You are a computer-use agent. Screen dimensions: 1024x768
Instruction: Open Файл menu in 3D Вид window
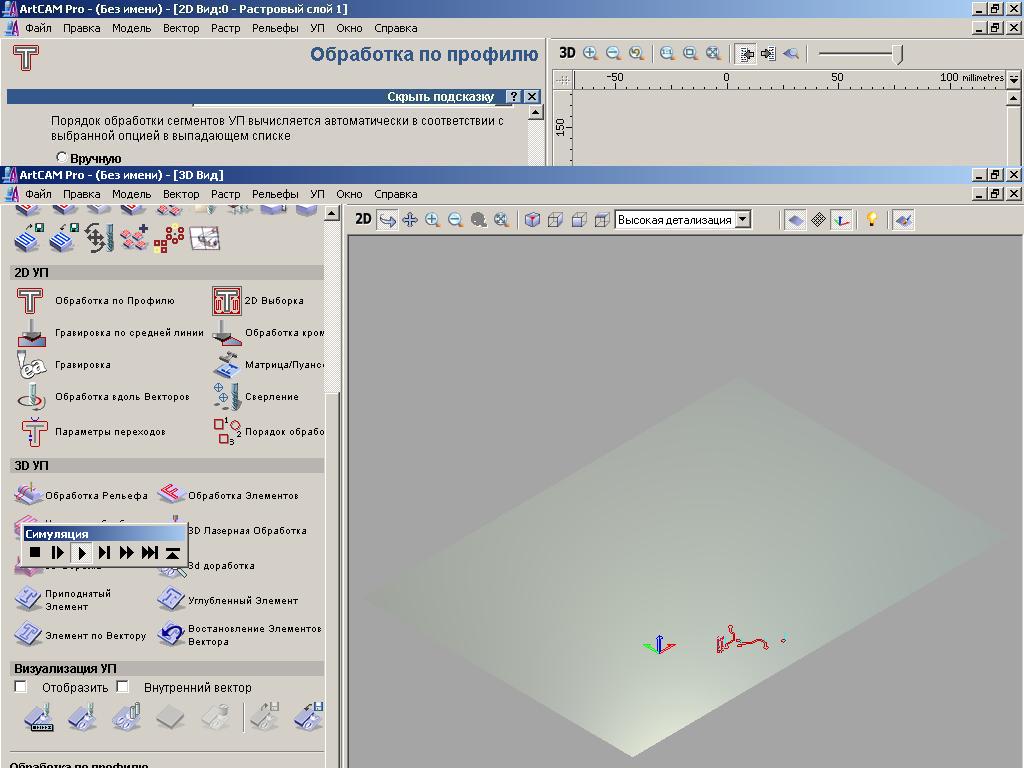point(38,194)
